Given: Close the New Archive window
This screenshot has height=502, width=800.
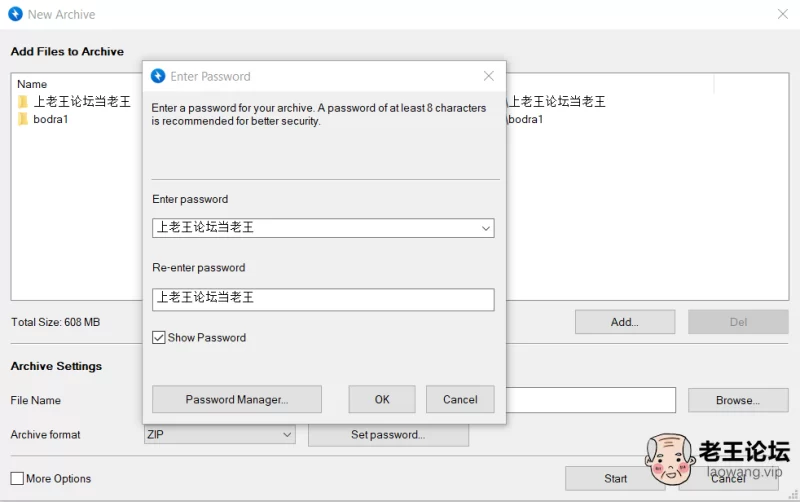Looking at the screenshot, I should pyautogui.click(x=782, y=14).
